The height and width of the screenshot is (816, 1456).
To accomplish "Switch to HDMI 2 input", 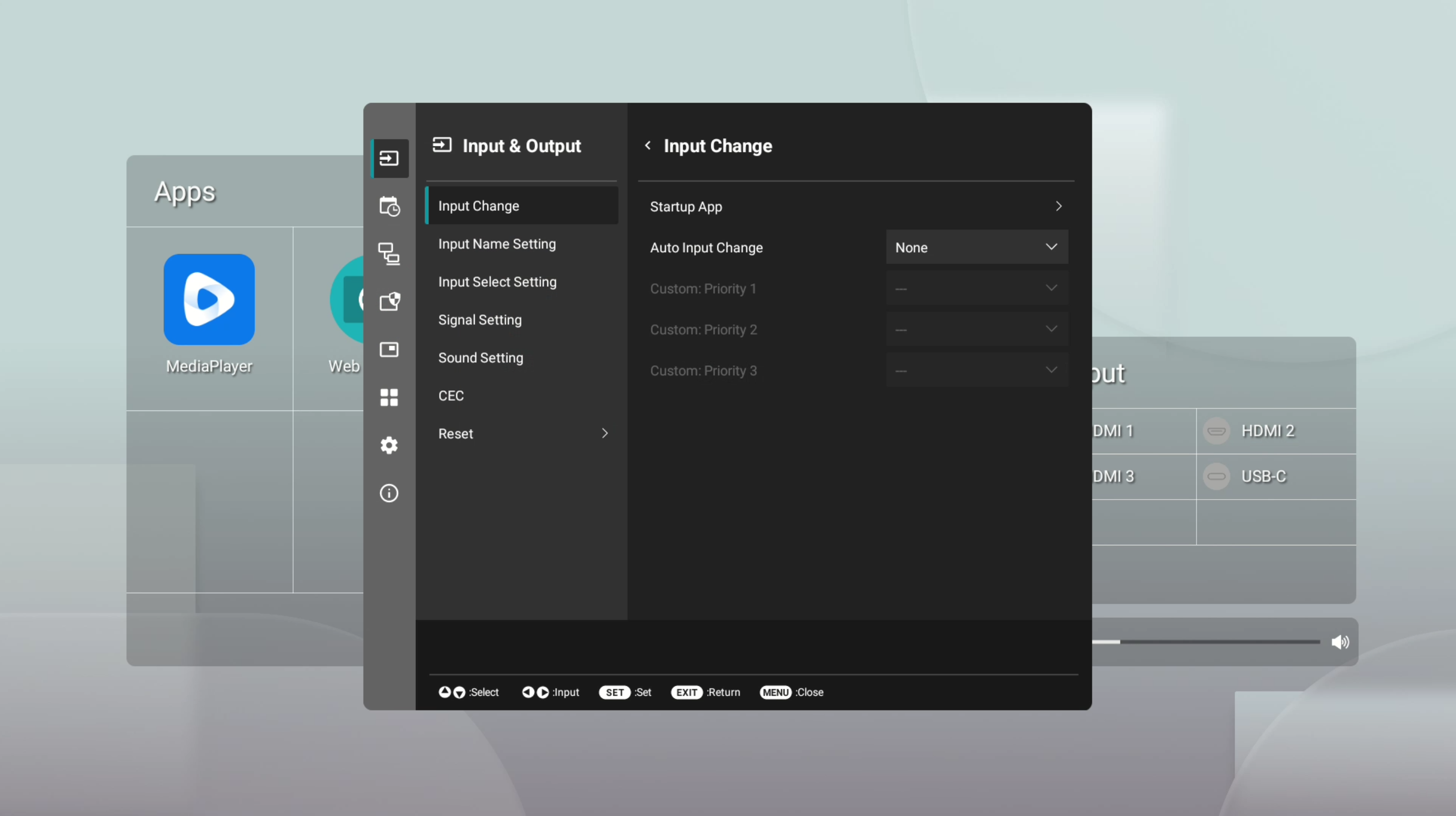I will tap(1267, 431).
